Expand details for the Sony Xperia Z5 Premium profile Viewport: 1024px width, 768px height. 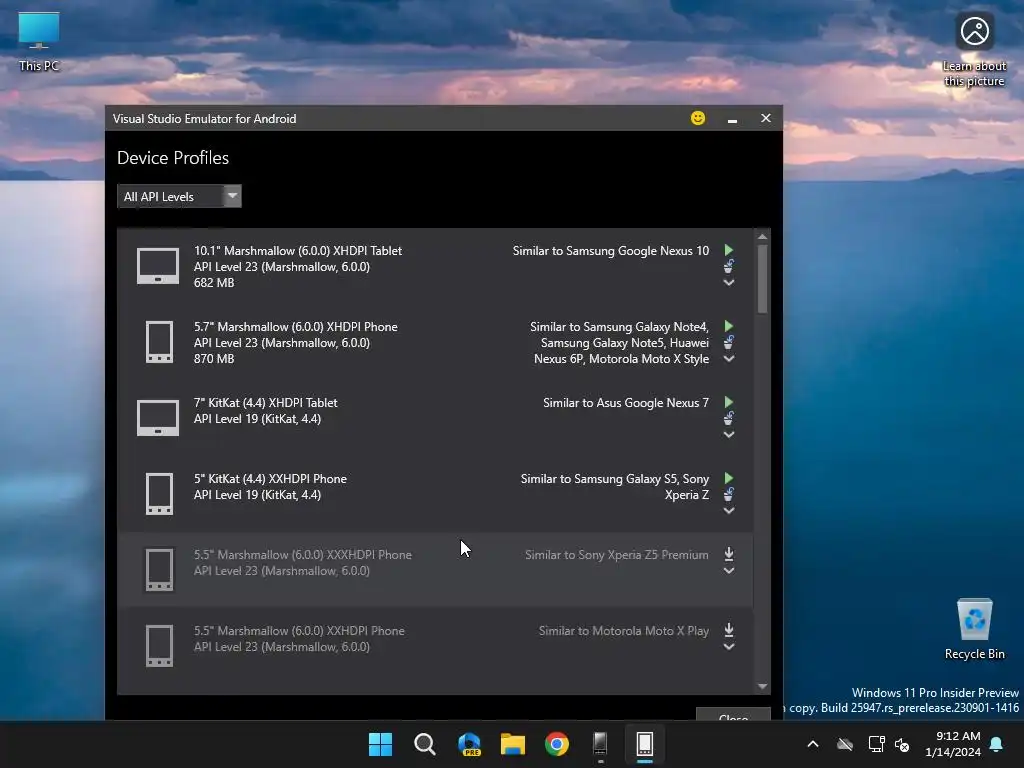click(x=729, y=571)
